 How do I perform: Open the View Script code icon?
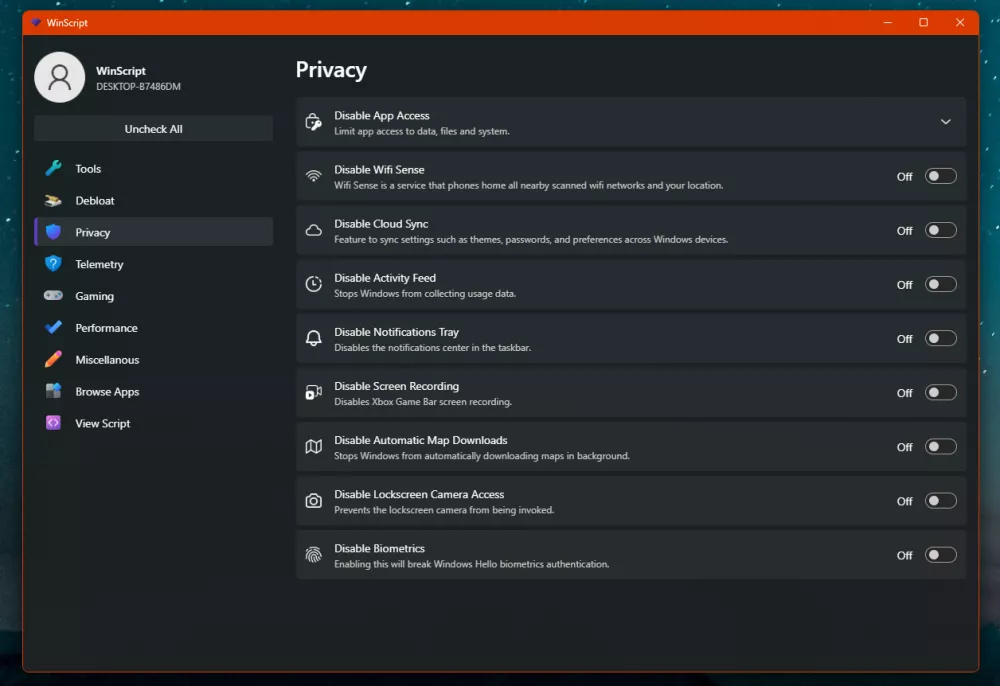tap(54, 424)
